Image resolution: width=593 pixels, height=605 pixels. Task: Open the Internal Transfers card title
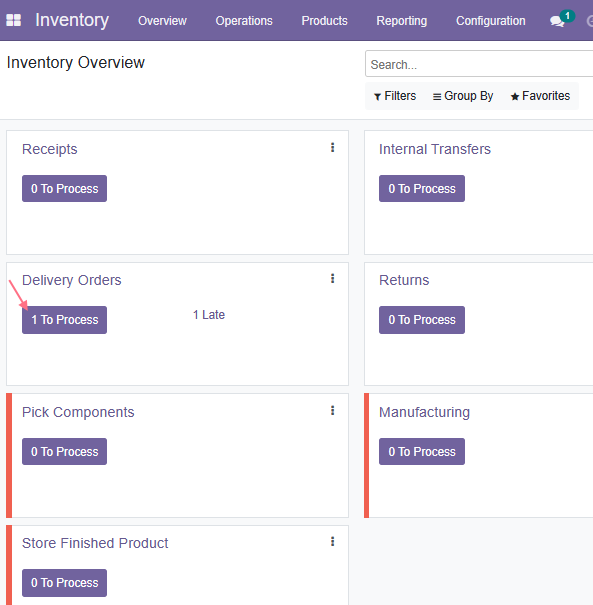[x=435, y=149]
